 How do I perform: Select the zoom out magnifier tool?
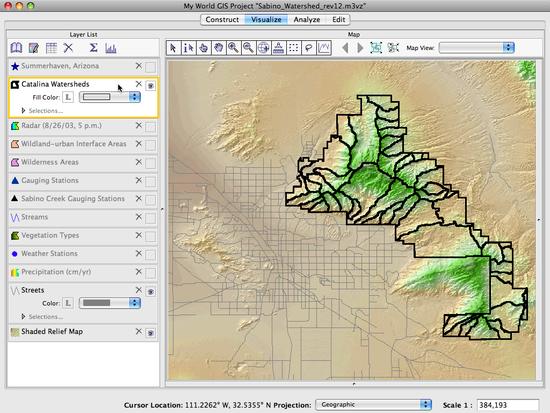[249, 48]
